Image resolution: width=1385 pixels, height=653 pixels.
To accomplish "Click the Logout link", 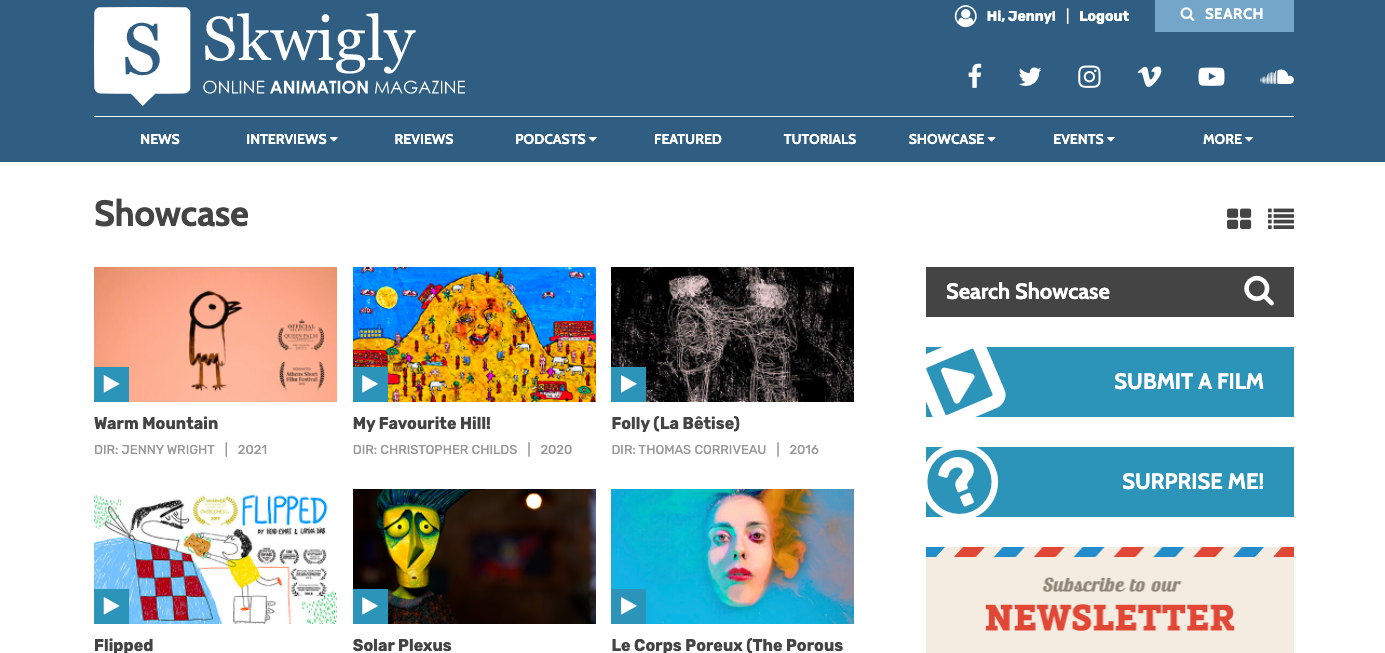I will [x=1104, y=16].
